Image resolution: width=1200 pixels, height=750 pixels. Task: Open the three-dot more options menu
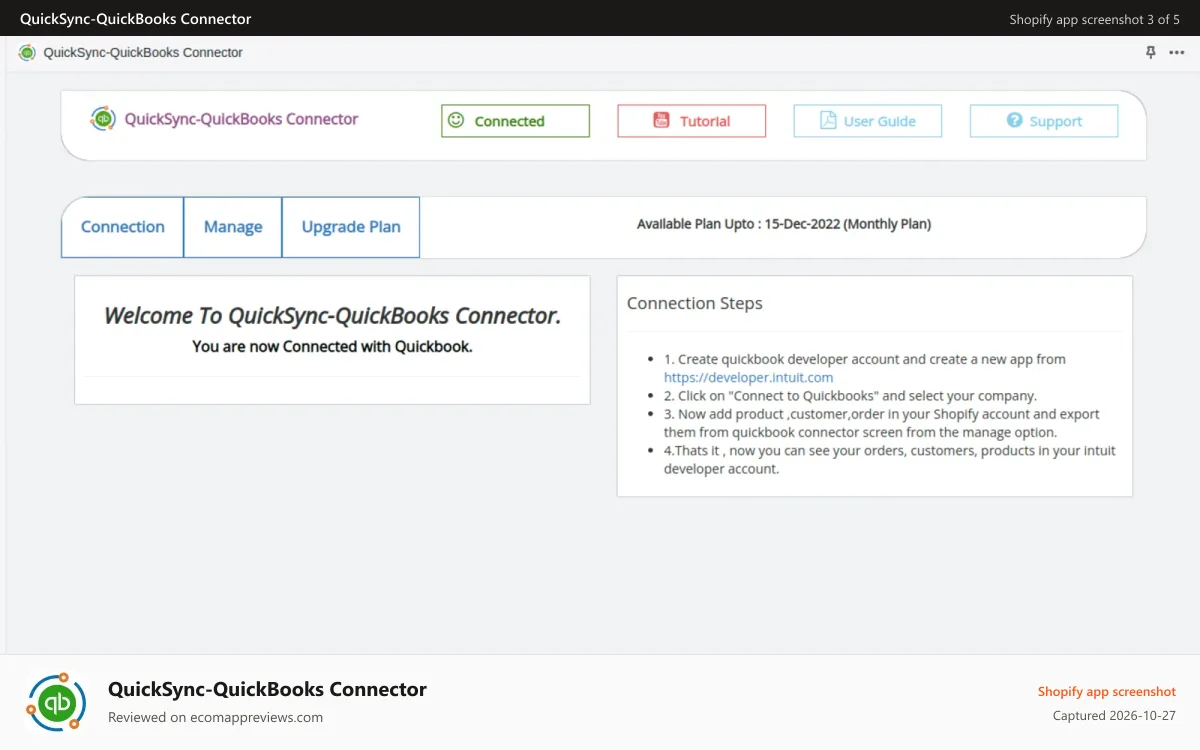[1176, 53]
